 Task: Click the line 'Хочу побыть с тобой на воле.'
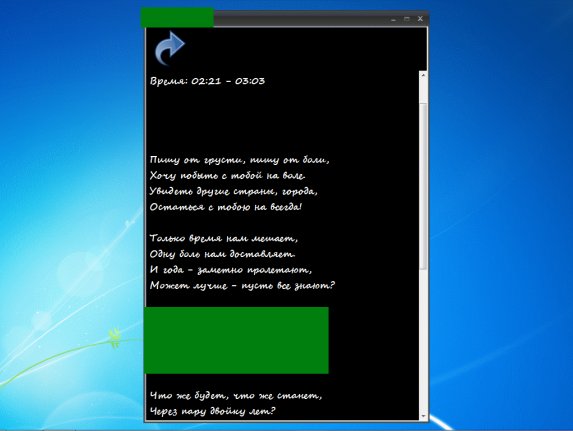point(227,176)
